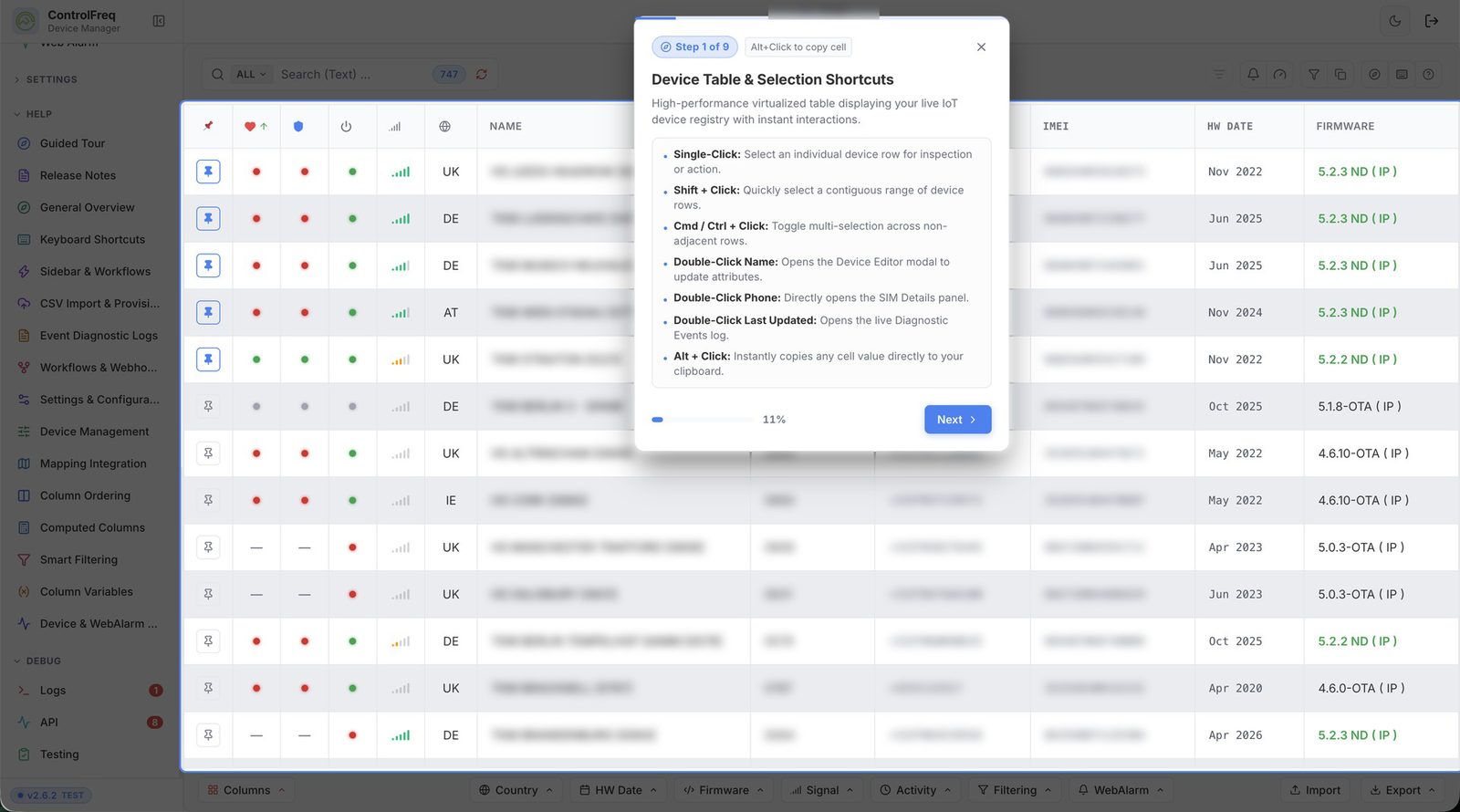This screenshot has width=1460, height=812.
Task: Click the tour progress bar at 11%
Action: point(703,420)
